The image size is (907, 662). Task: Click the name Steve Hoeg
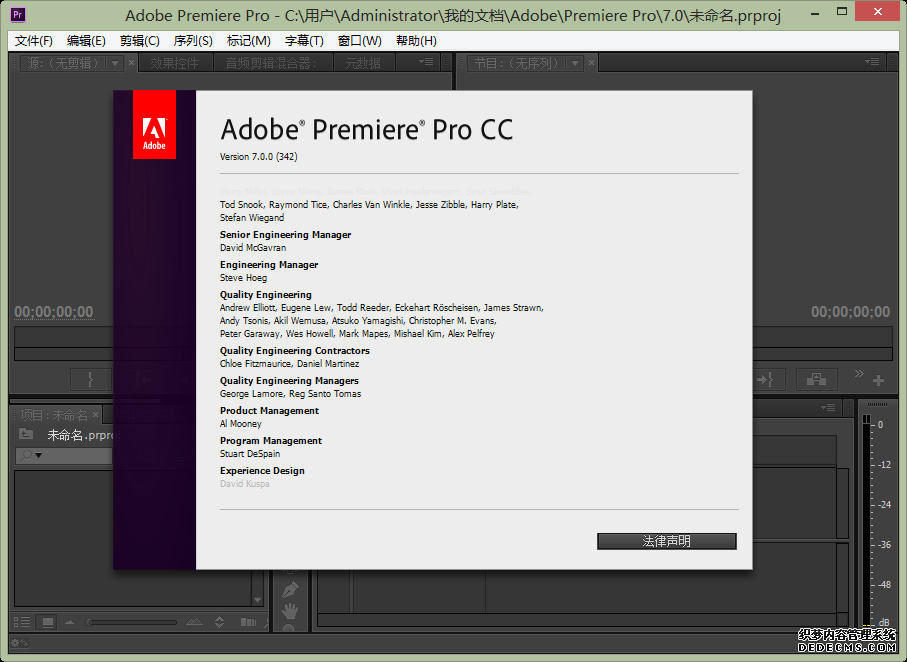coord(243,278)
